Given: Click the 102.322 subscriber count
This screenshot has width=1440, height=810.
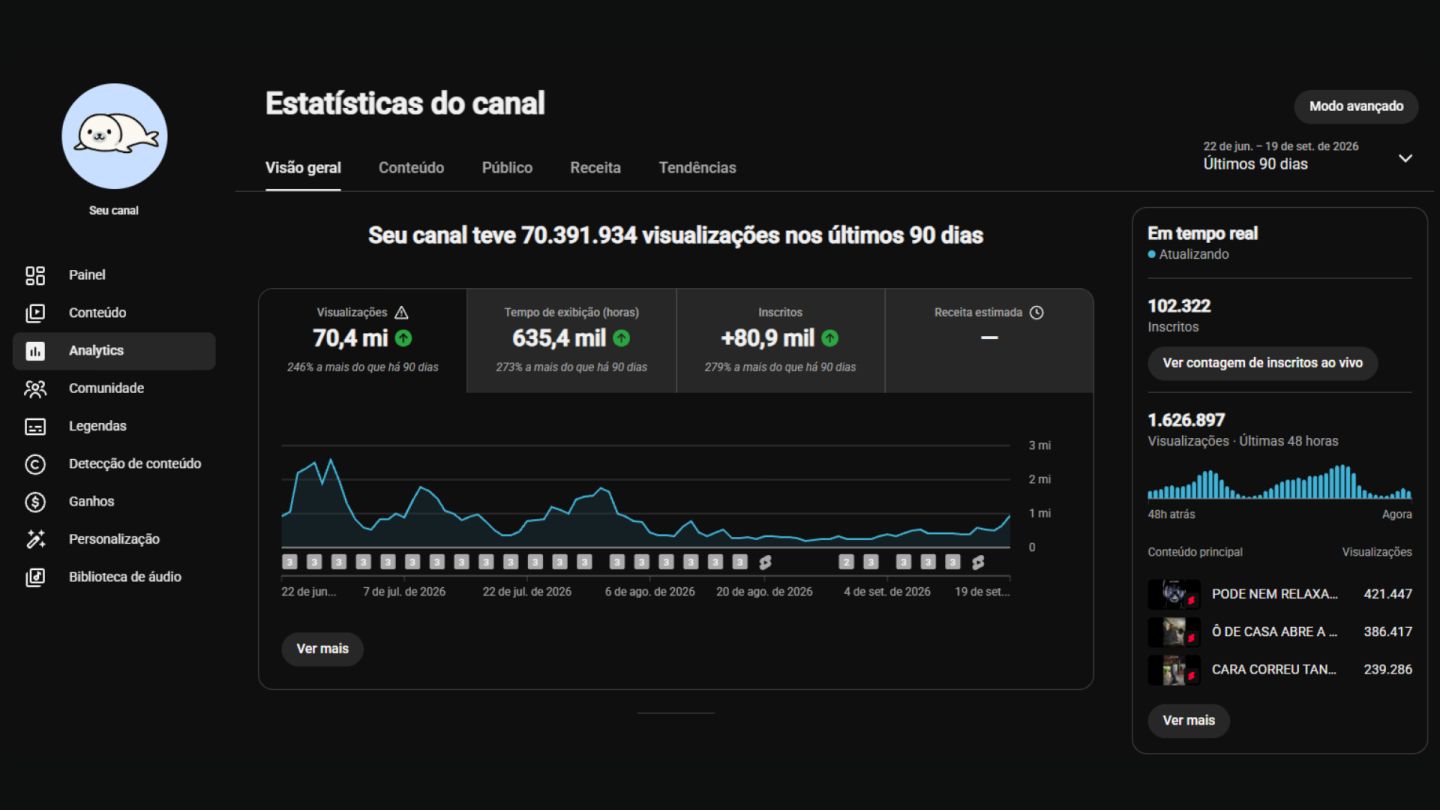Looking at the screenshot, I should [1179, 306].
